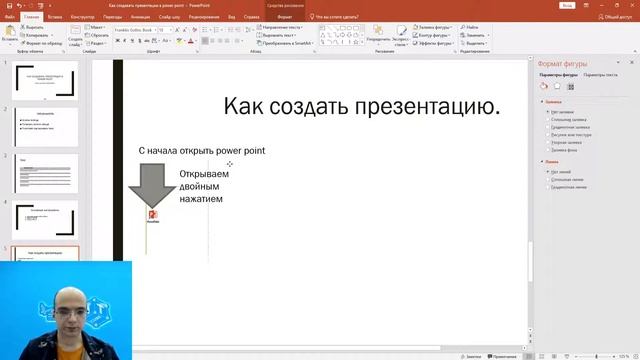The image size is (640, 360).
Task: Select Gradient fill (Градиентная заливка) radio
Action: [548, 127]
